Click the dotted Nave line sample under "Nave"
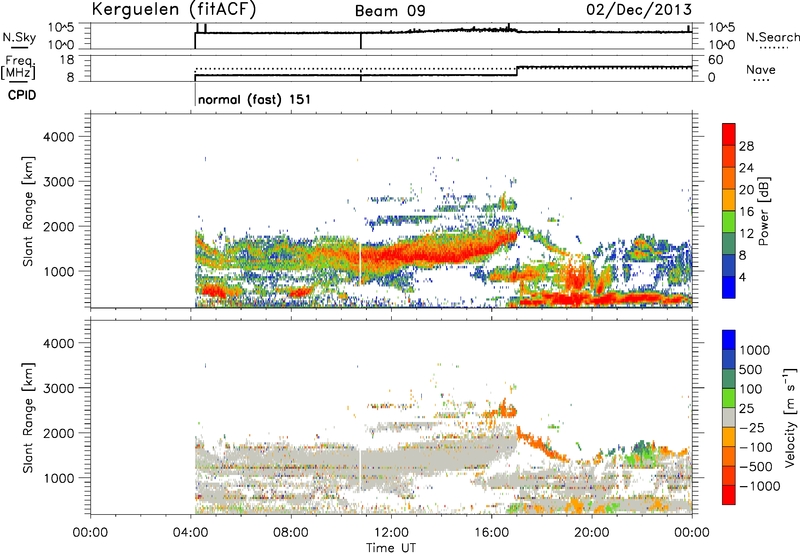This screenshot has width=800, height=554. coord(761,81)
